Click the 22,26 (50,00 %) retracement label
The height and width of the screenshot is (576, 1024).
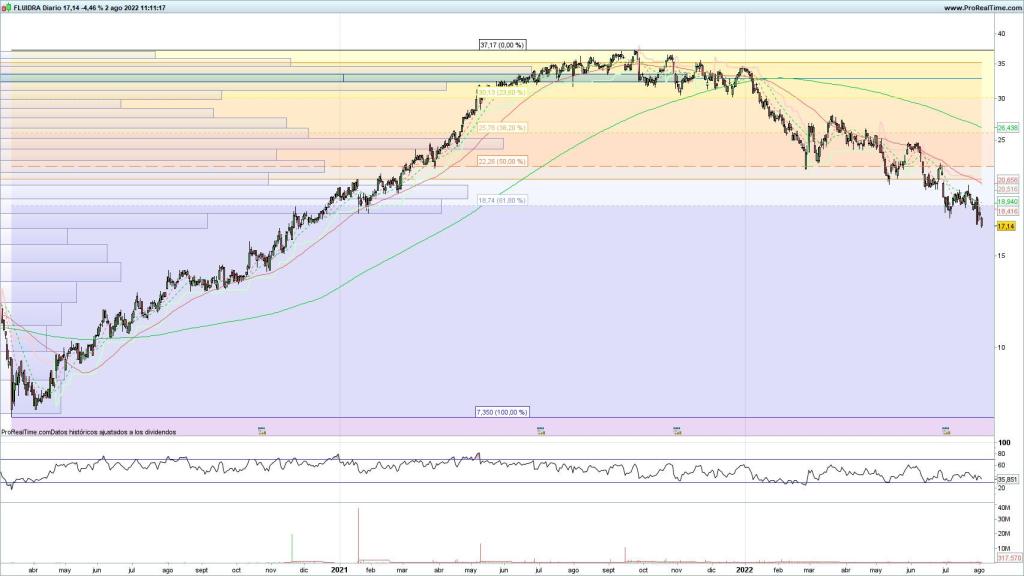[502, 161]
